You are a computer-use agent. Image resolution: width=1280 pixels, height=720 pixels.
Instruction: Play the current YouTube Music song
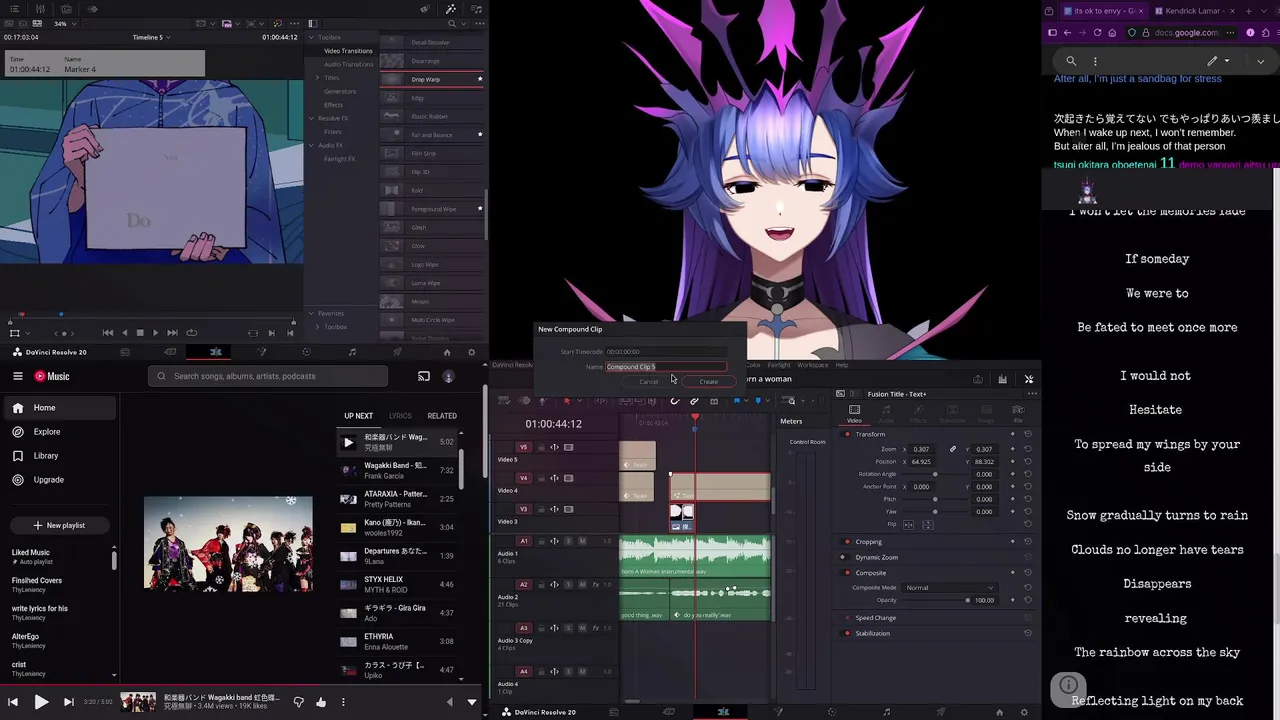[41, 702]
